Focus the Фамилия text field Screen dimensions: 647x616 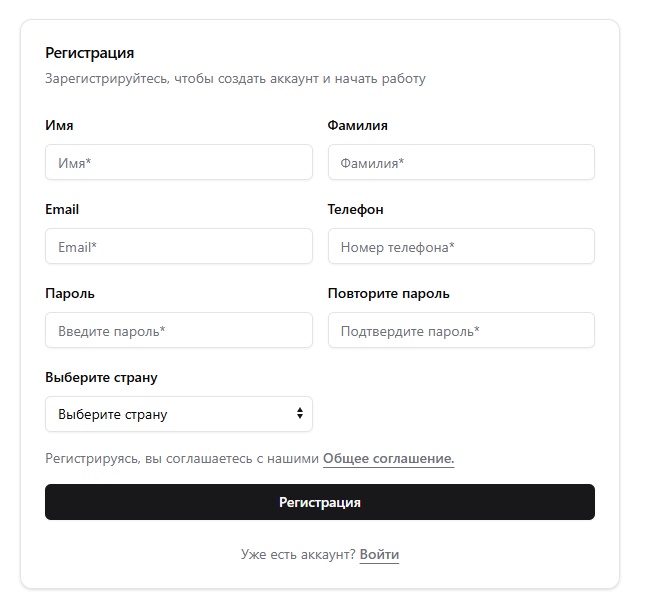(x=461, y=163)
